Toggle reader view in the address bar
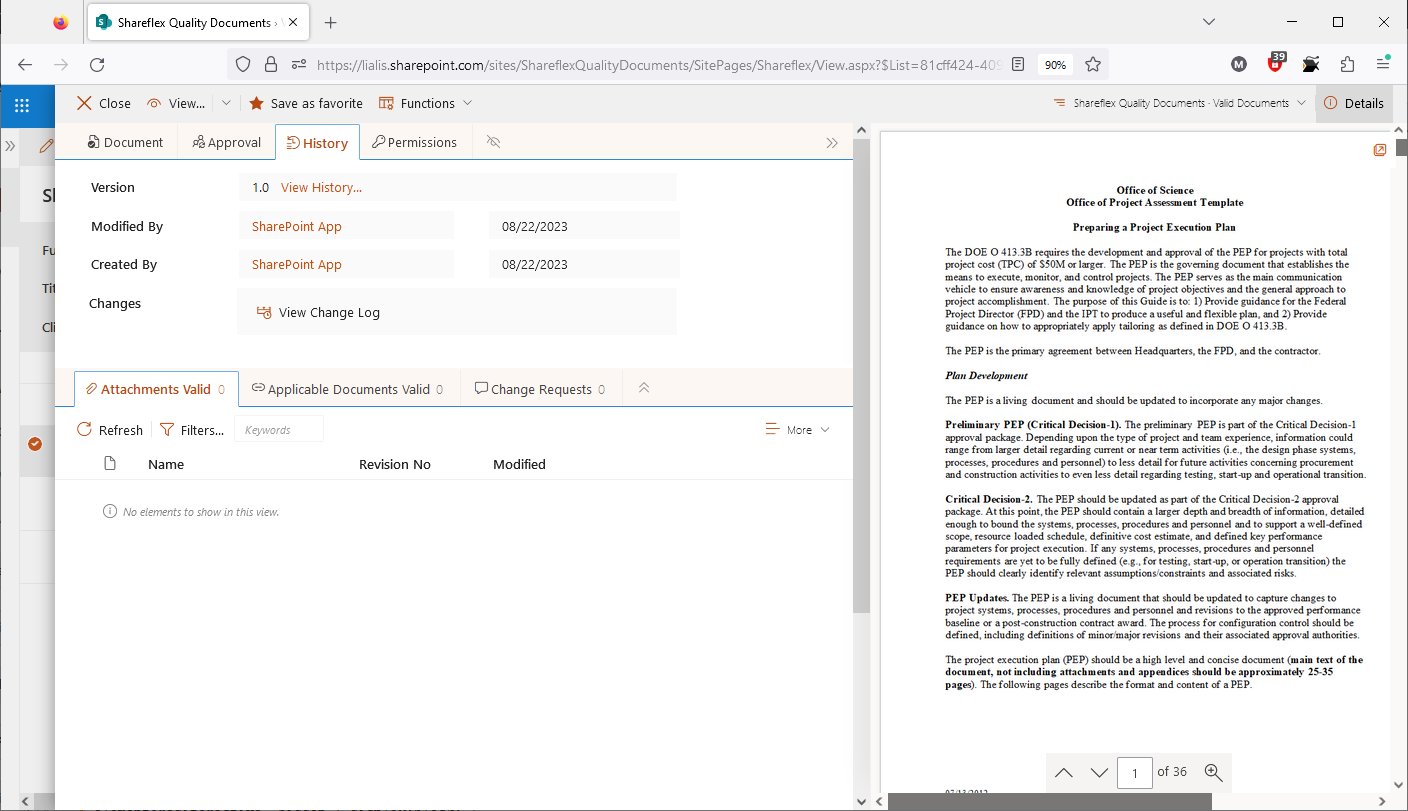Viewport: 1408px width, 811px height. pos(1017,64)
